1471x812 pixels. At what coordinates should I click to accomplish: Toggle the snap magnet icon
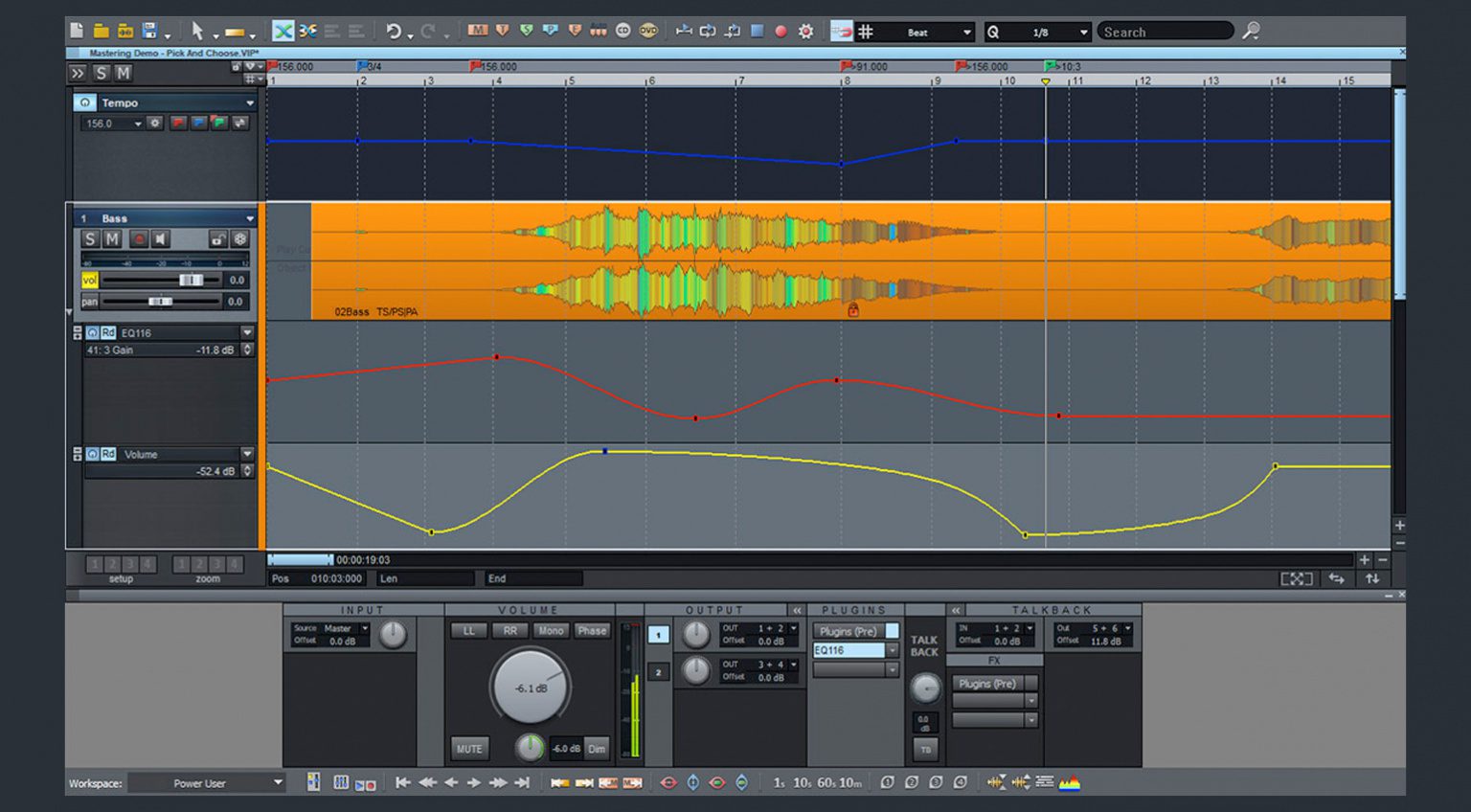pyautogui.click(x=842, y=32)
